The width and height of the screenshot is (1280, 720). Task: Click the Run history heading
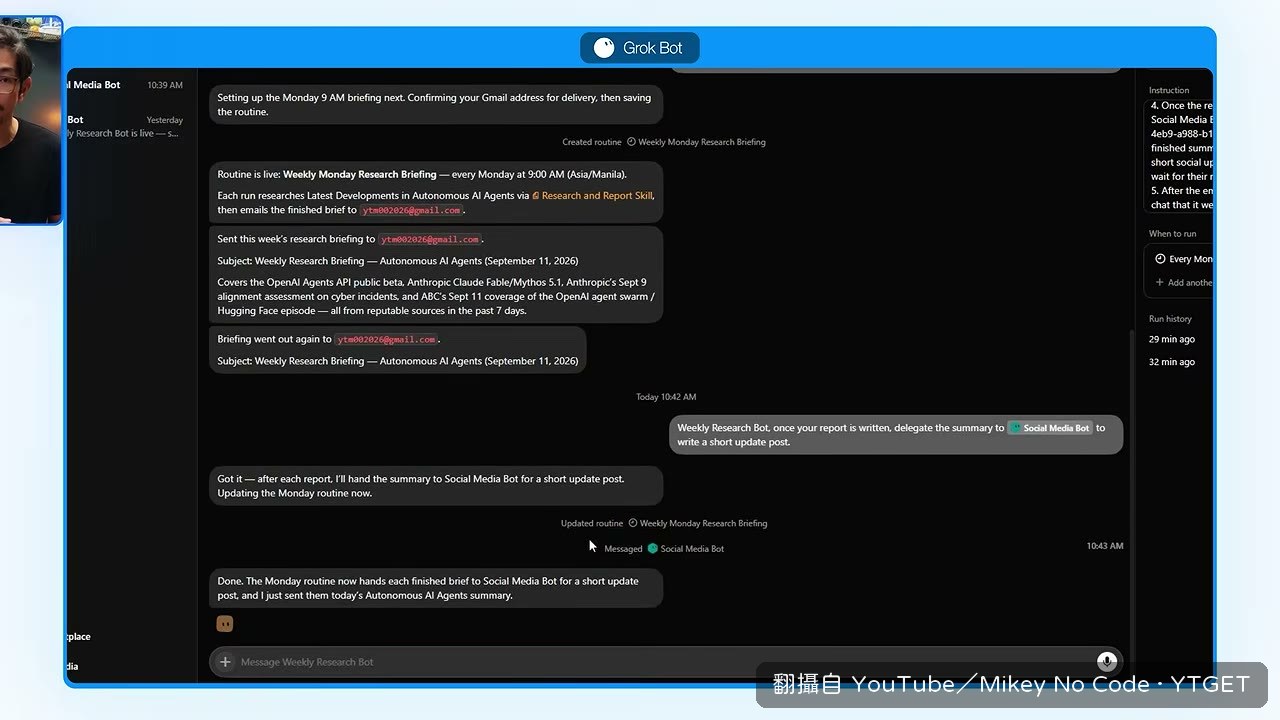1170,319
